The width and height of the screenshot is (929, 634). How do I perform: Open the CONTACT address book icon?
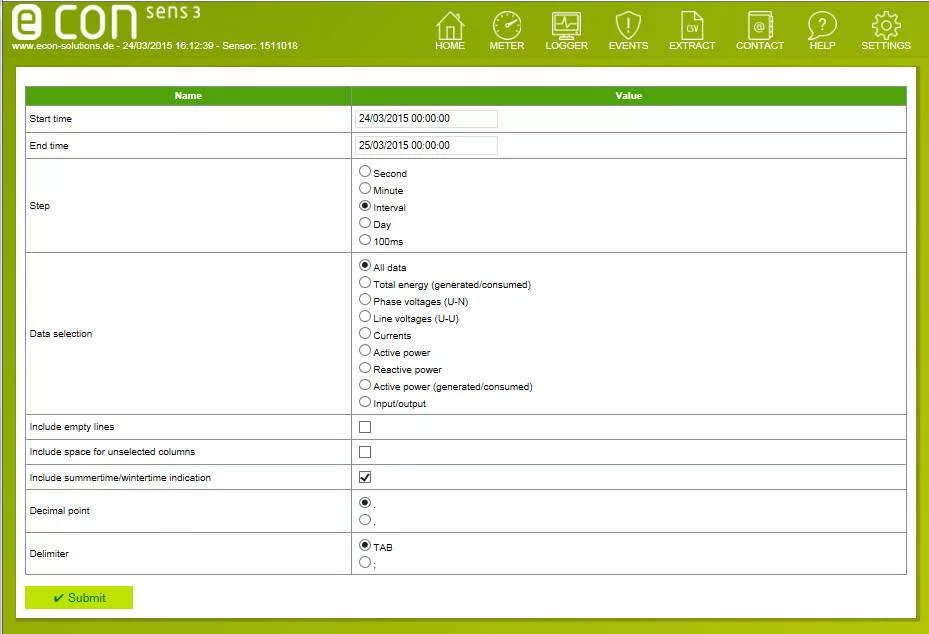[x=760, y=26]
